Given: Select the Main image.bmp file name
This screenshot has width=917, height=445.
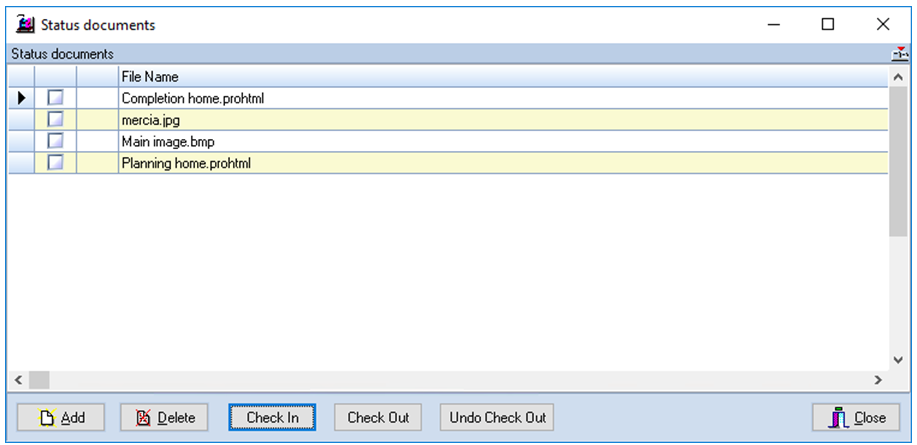Looking at the screenshot, I should [168, 142].
